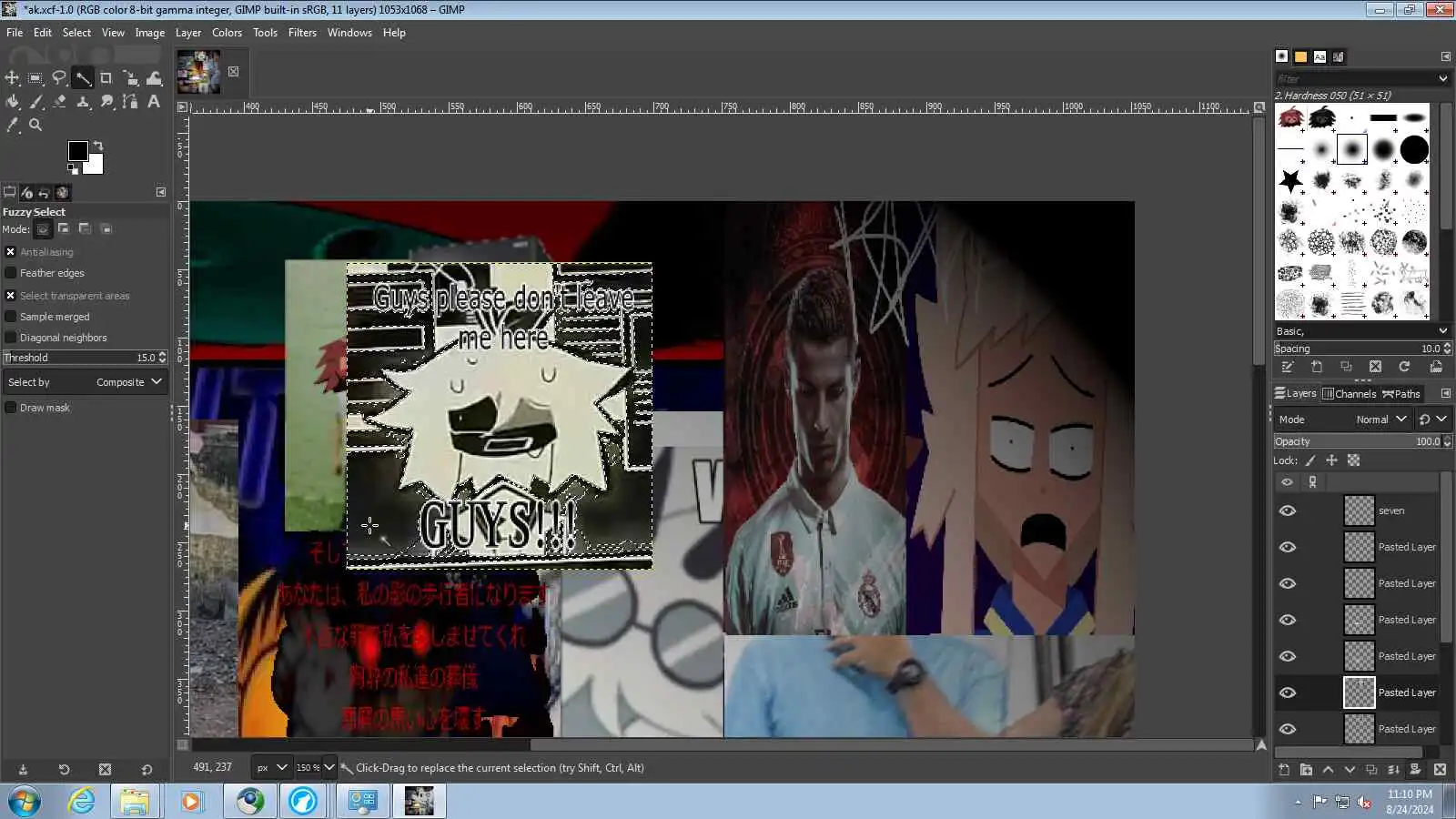Enable the Draw mask checkbox
This screenshot has height=819, width=1456.
pos(11,408)
